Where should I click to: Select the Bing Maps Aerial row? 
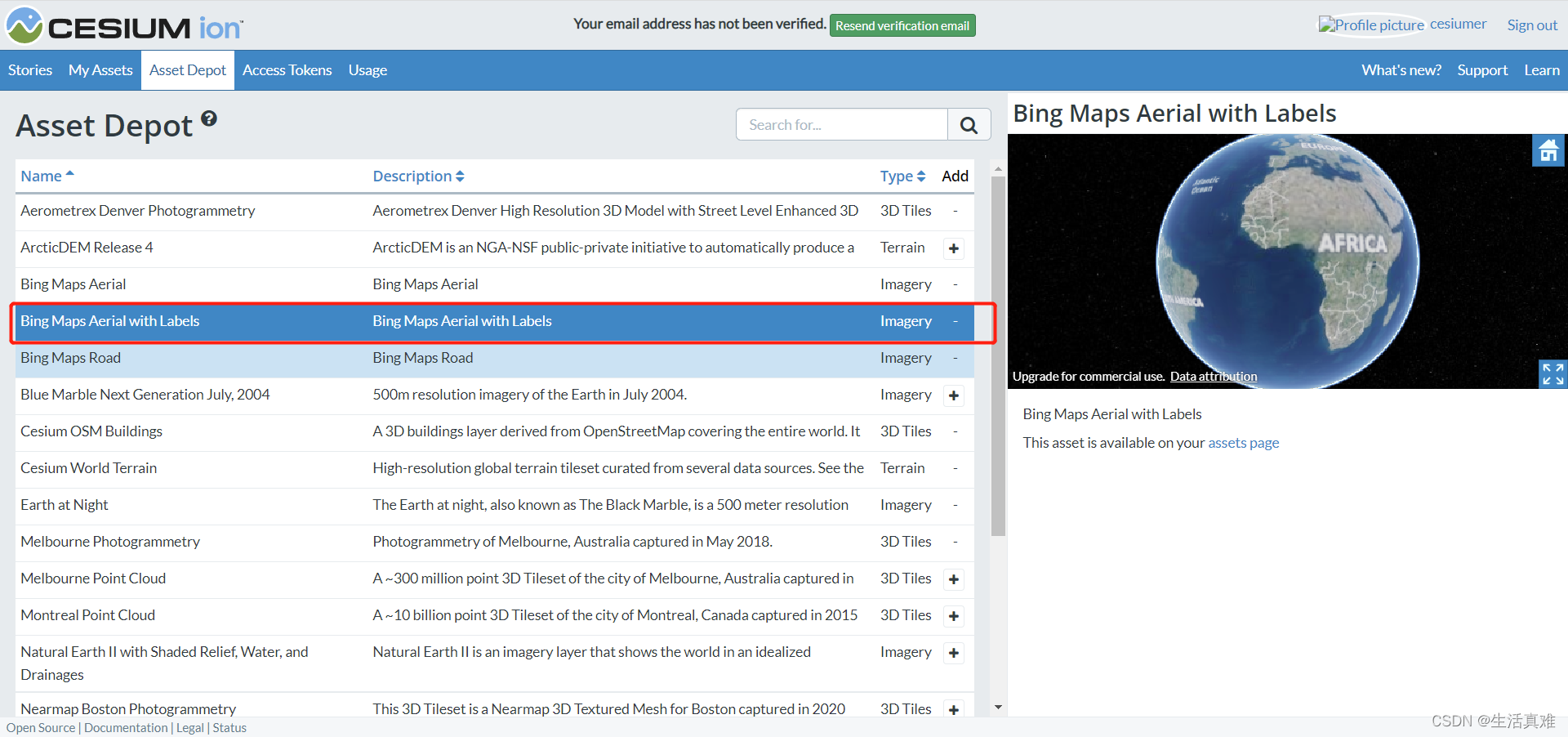[495, 284]
